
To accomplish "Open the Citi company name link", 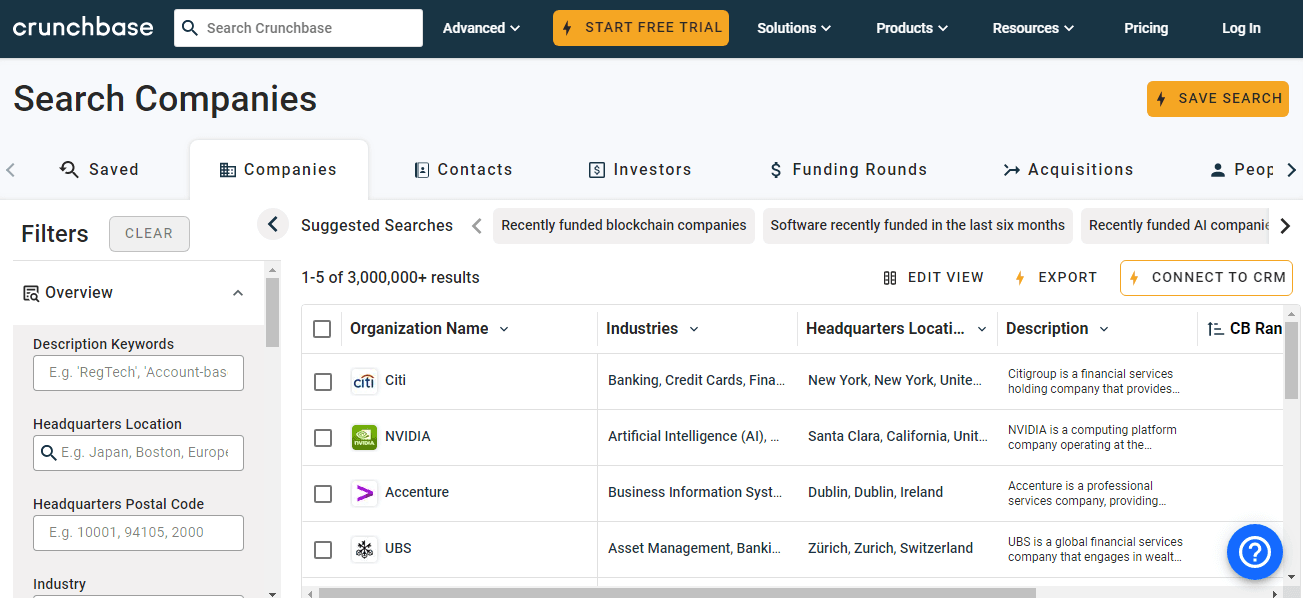I will pos(395,381).
